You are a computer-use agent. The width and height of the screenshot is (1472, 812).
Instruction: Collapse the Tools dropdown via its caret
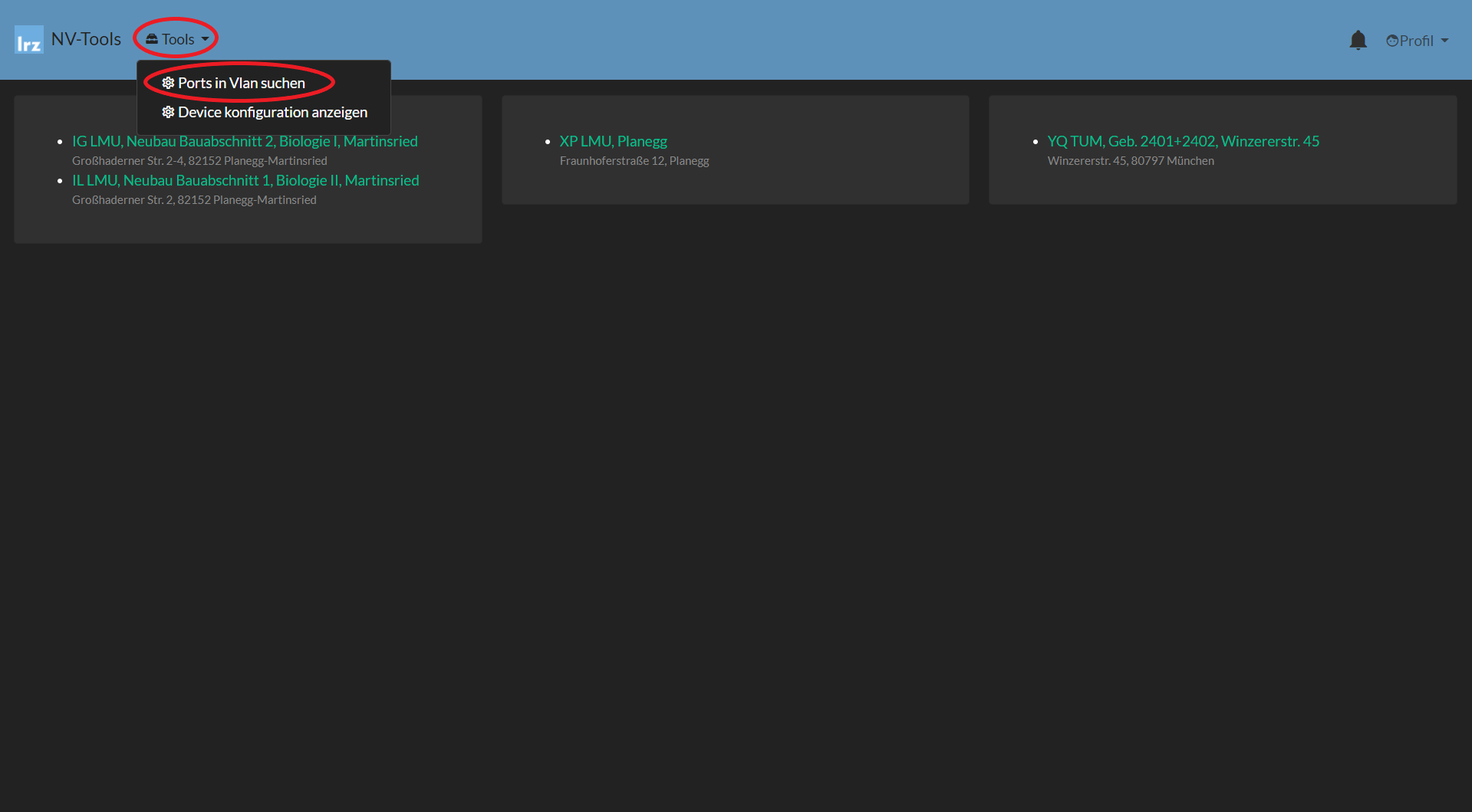pos(205,39)
